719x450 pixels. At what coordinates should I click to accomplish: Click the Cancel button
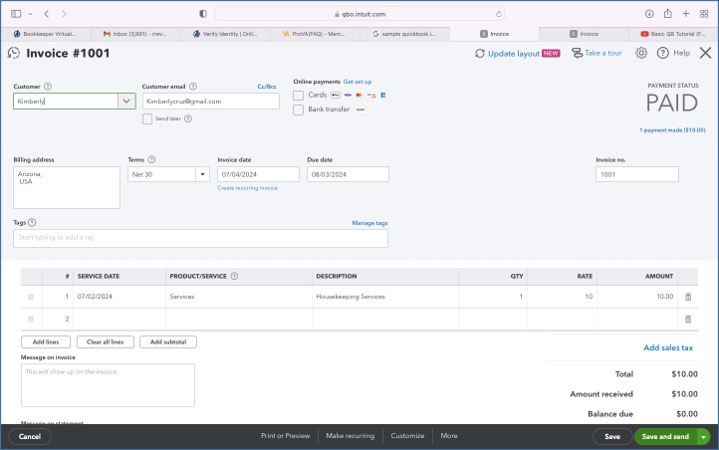pyautogui.click(x=30, y=436)
